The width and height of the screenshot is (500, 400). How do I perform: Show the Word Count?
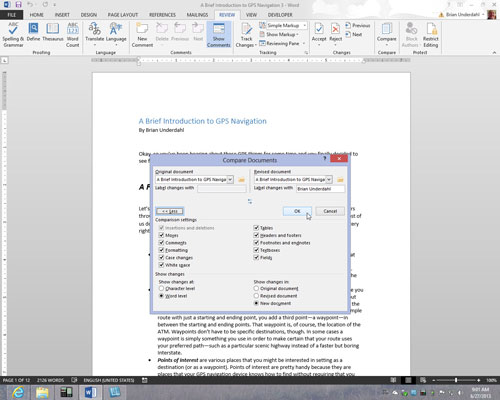tap(73, 35)
